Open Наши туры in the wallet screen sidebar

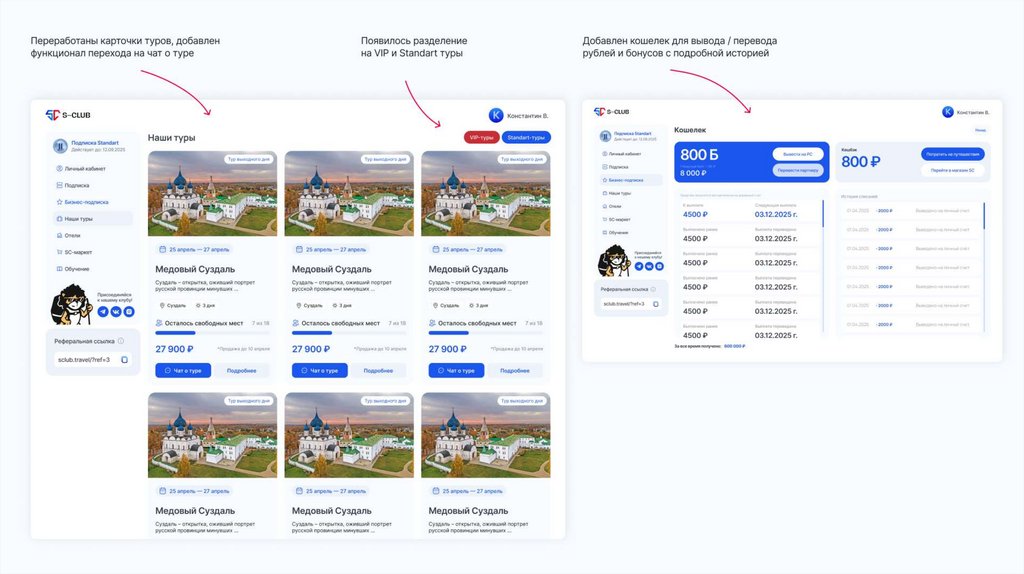(x=616, y=193)
